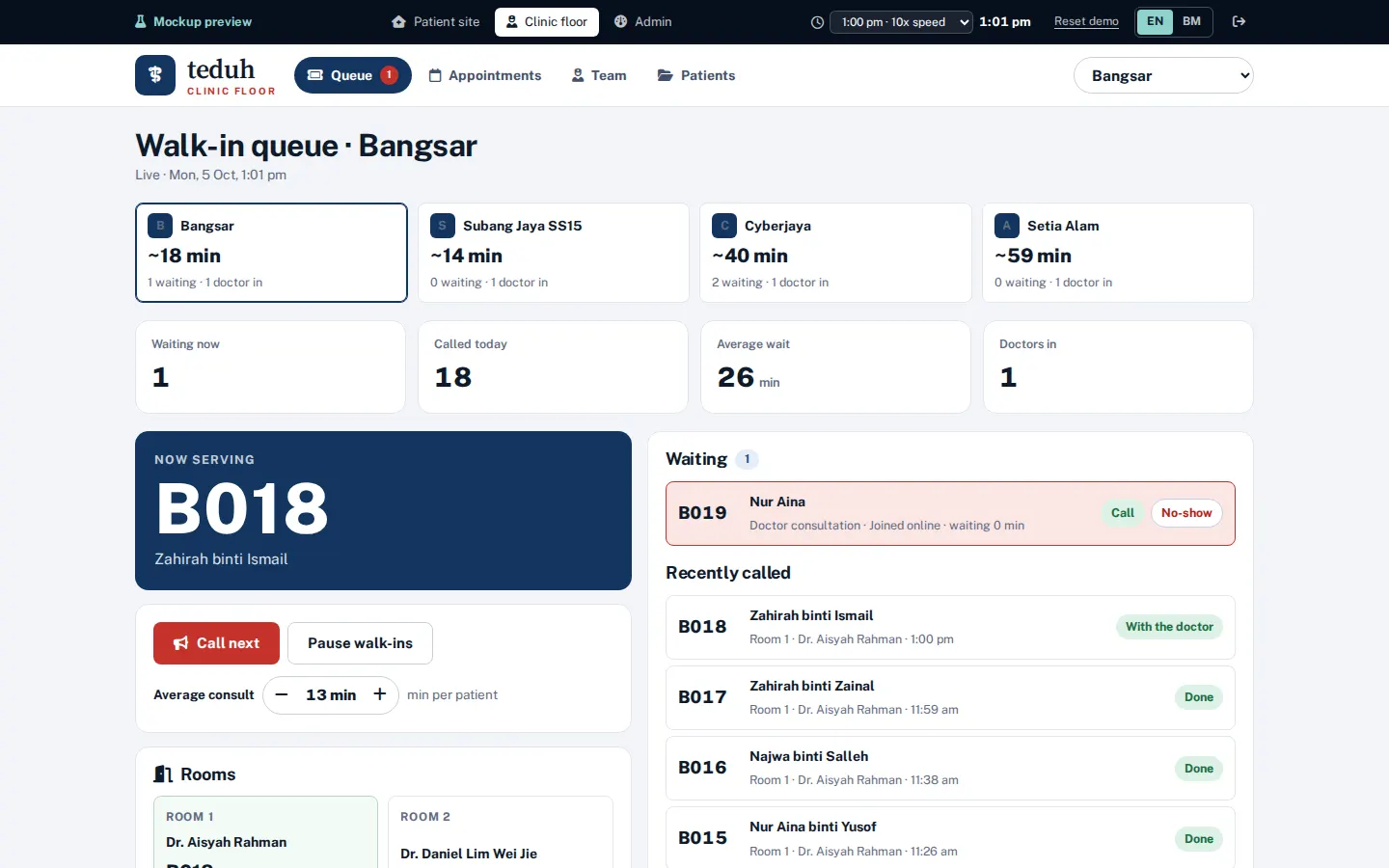Click the sign-out icon in top bar
1389x868 pixels.
pos(1239,21)
